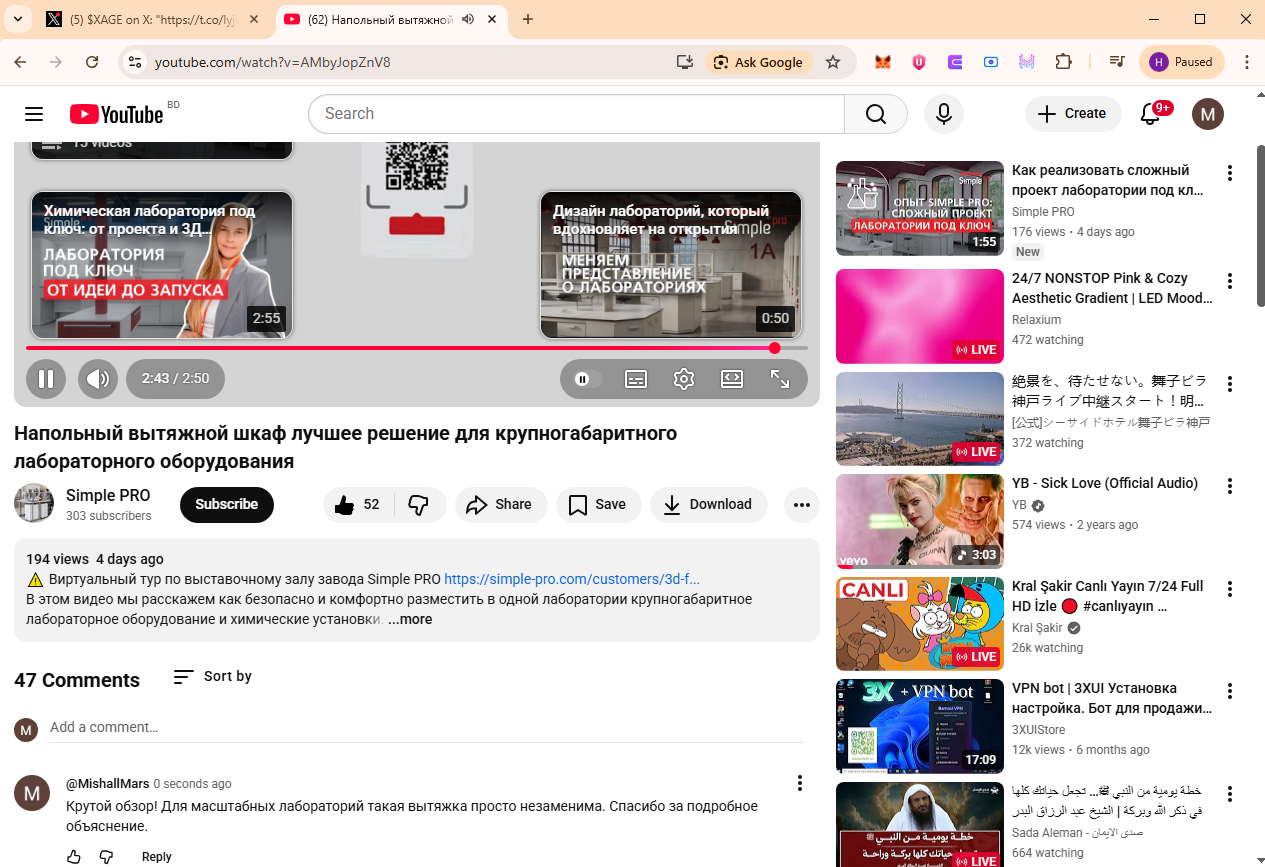This screenshot has width=1265, height=867.
Task: Open Create menu
Action: coord(1071,114)
